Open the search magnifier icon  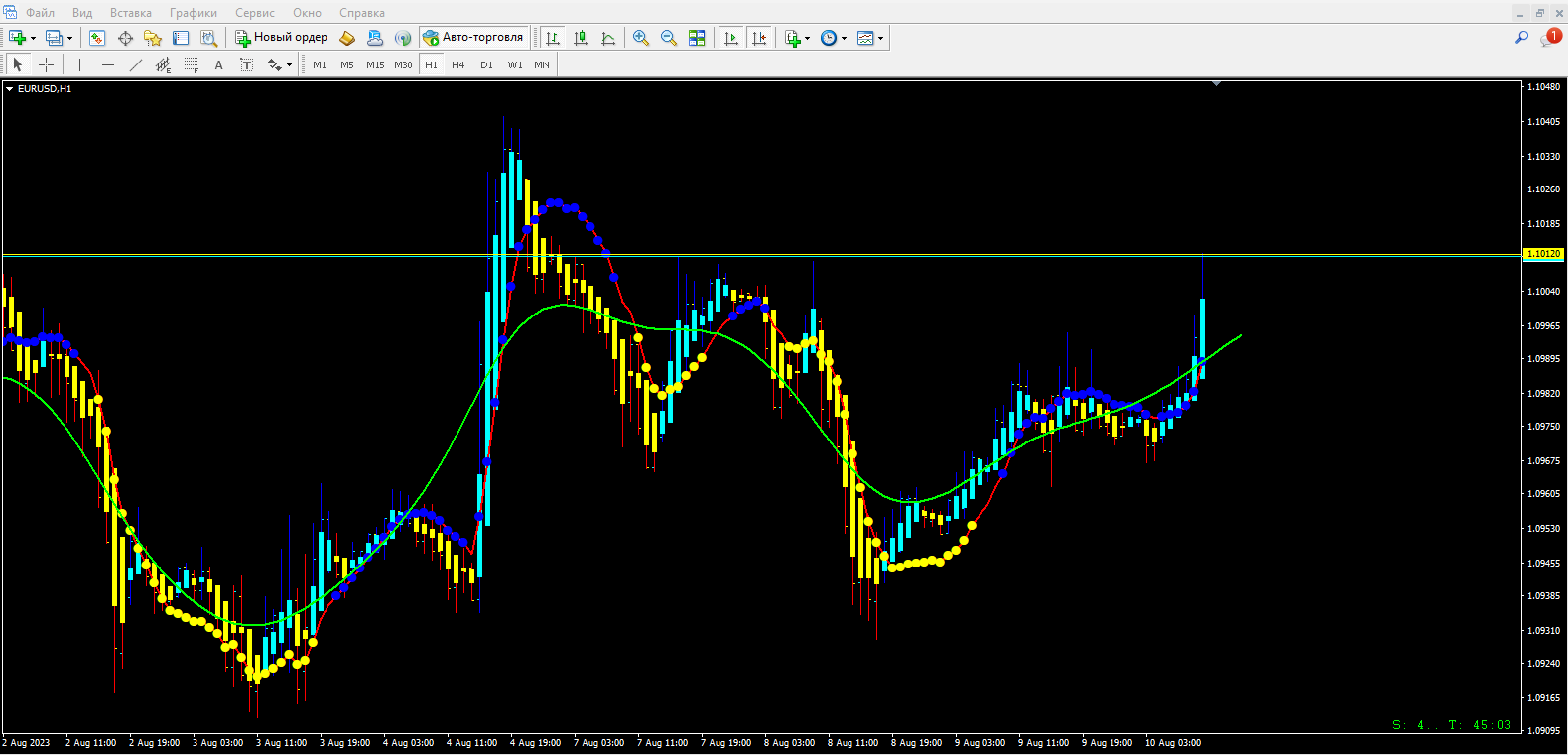click(x=1521, y=38)
